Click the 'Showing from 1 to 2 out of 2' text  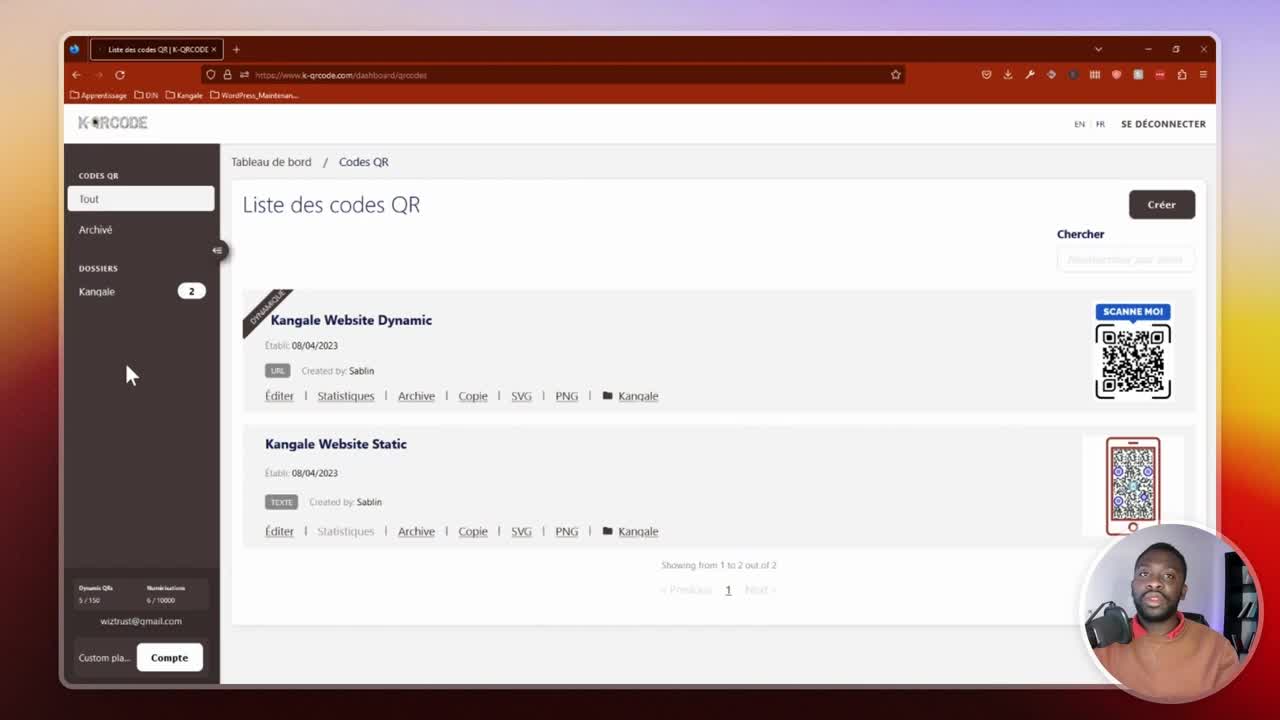point(719,565)
